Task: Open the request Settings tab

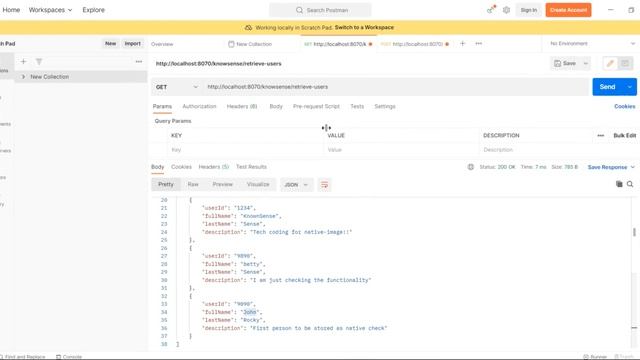Action: coord(385,106)
